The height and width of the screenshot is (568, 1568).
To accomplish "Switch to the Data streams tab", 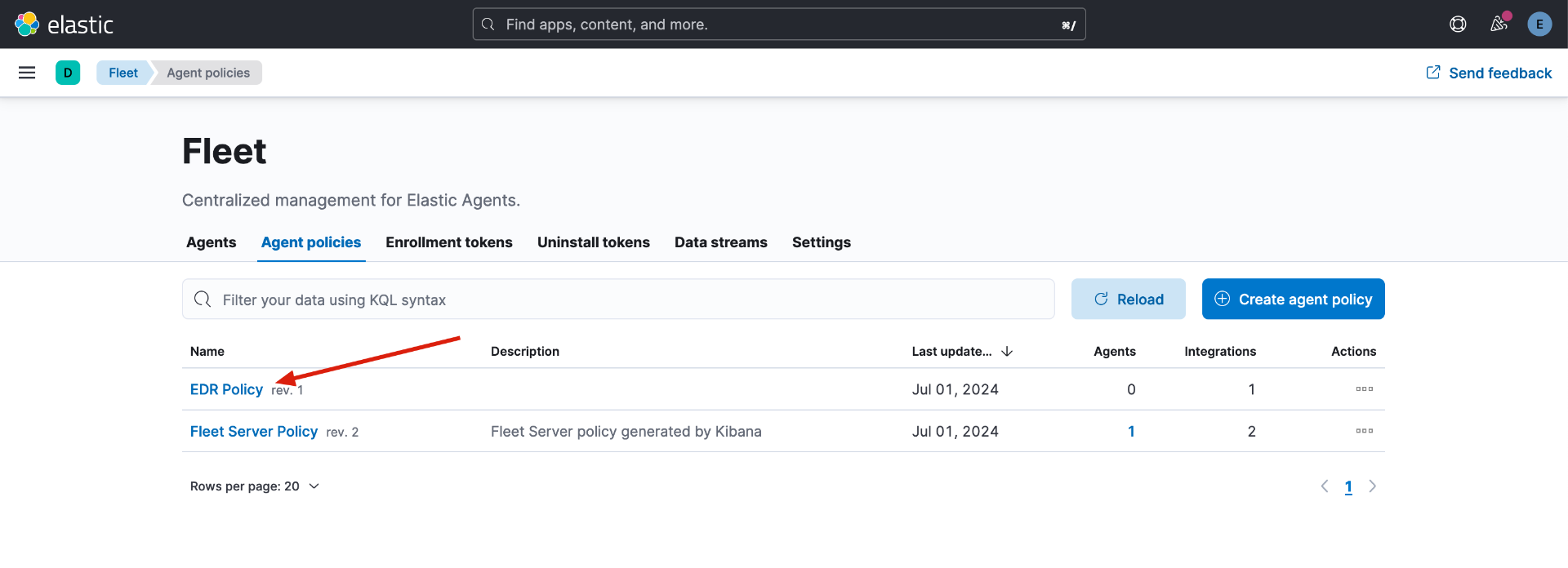I will pyautogui.click(x=721, y=242).
